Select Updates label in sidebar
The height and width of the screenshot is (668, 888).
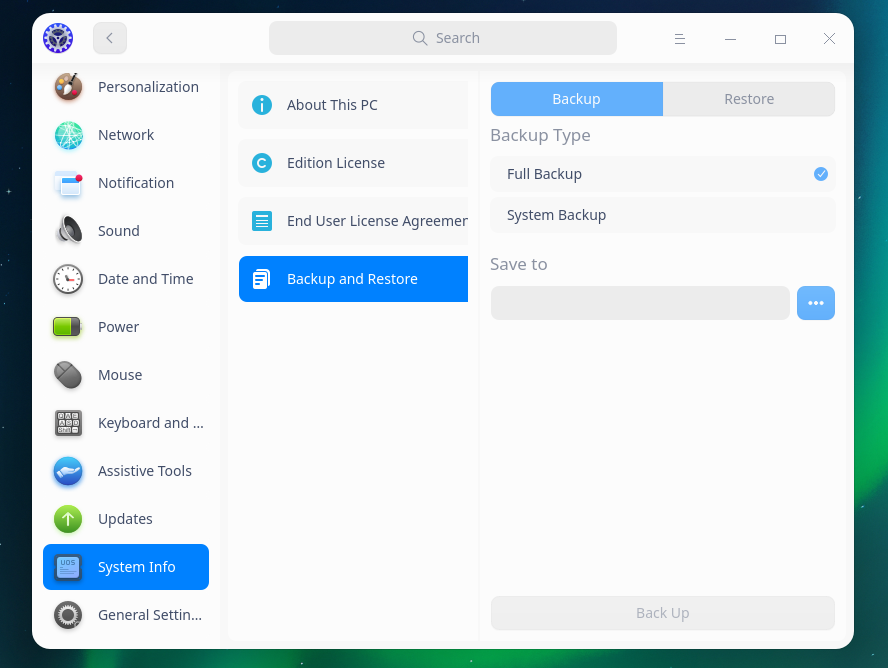(x=125, y=519)
